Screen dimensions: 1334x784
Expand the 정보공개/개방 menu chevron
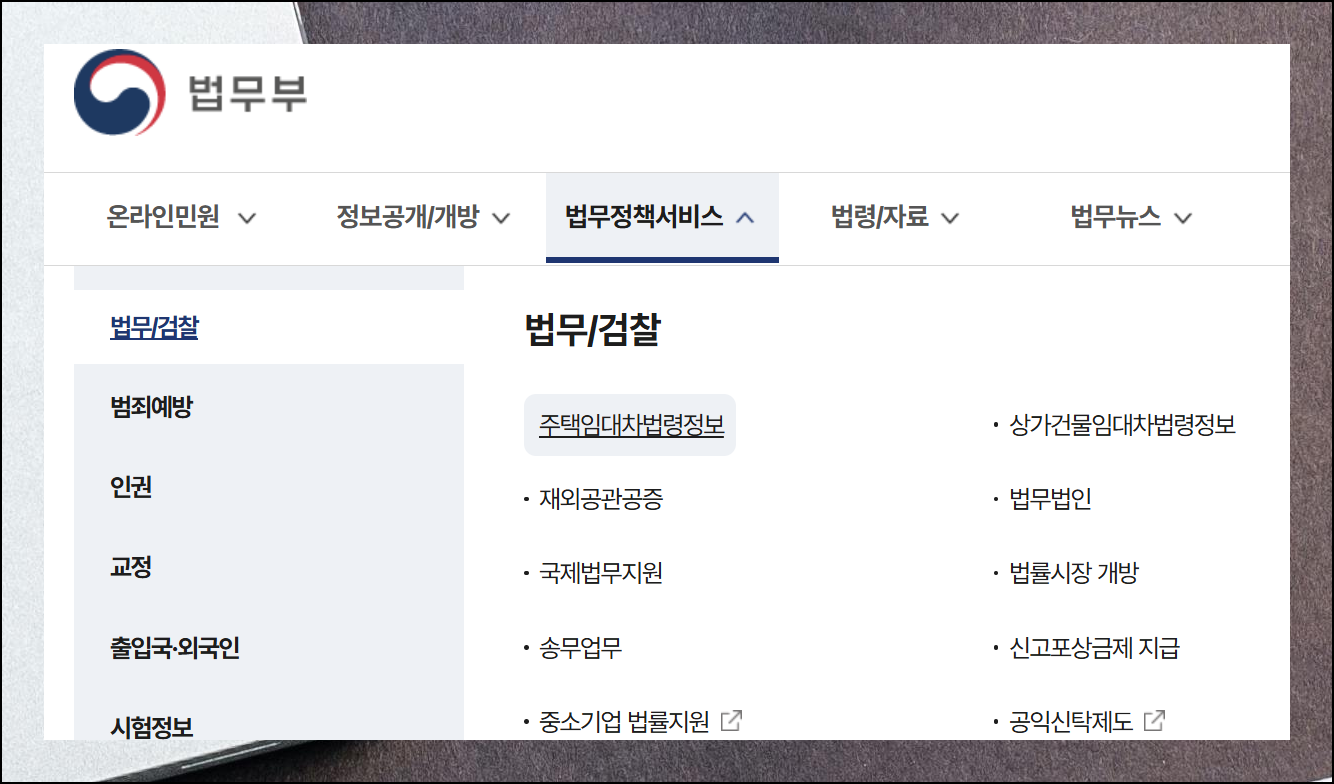coord(502,218)
